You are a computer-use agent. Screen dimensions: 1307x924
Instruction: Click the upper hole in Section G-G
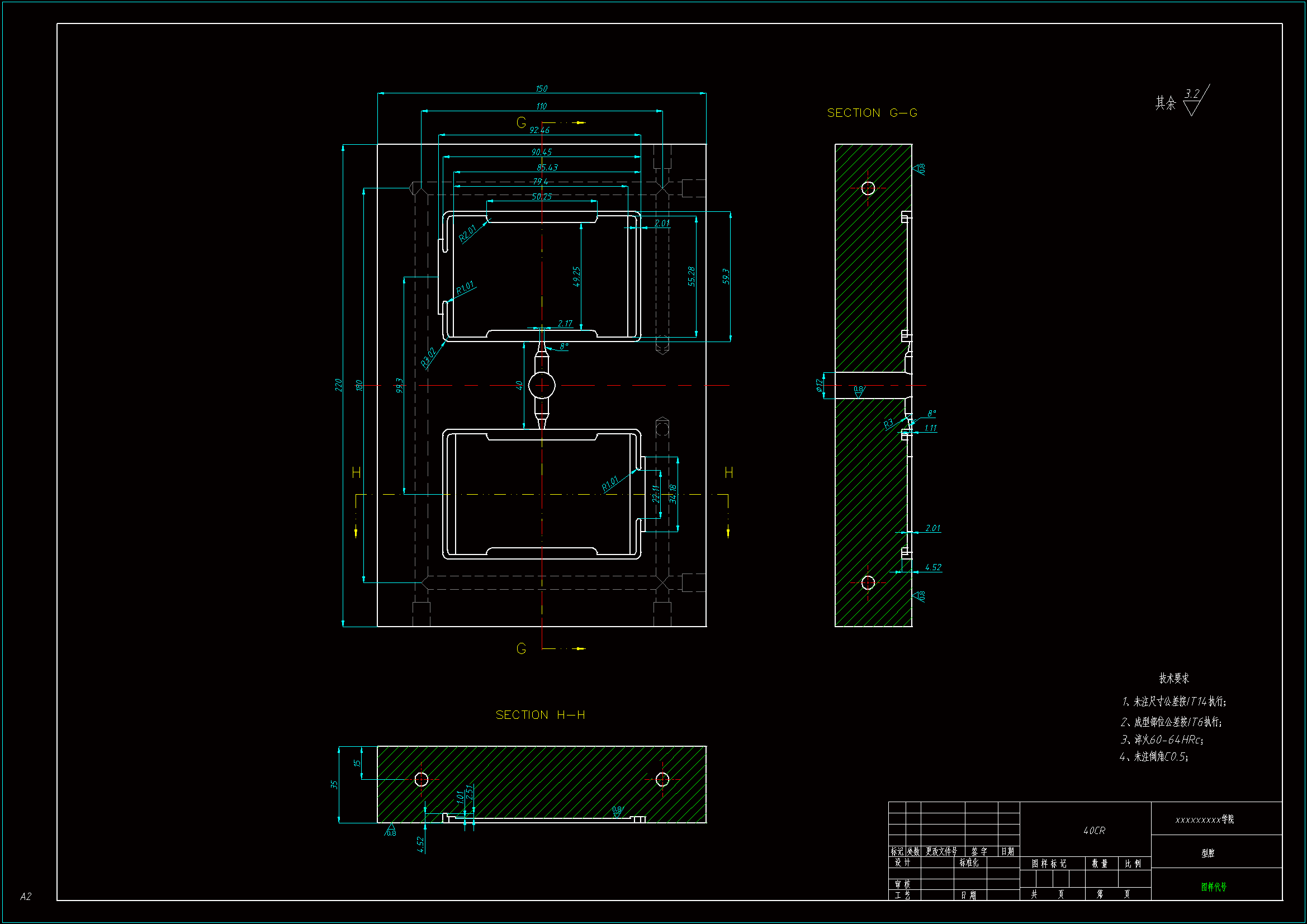868,188
